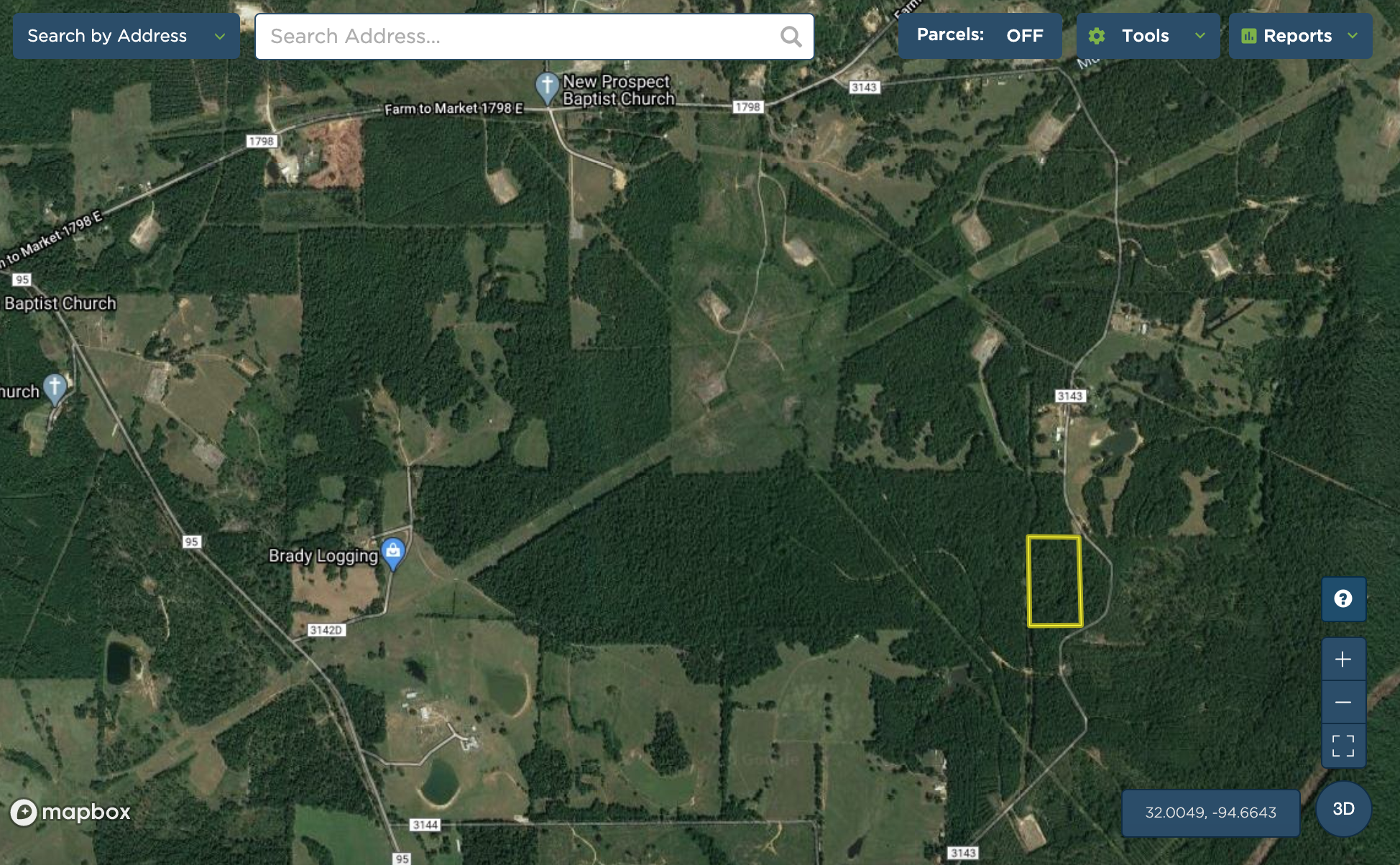Click the Reports menu label
Image resolution: width=1400 pixels, height=865 pixels.
[1297, 36]
